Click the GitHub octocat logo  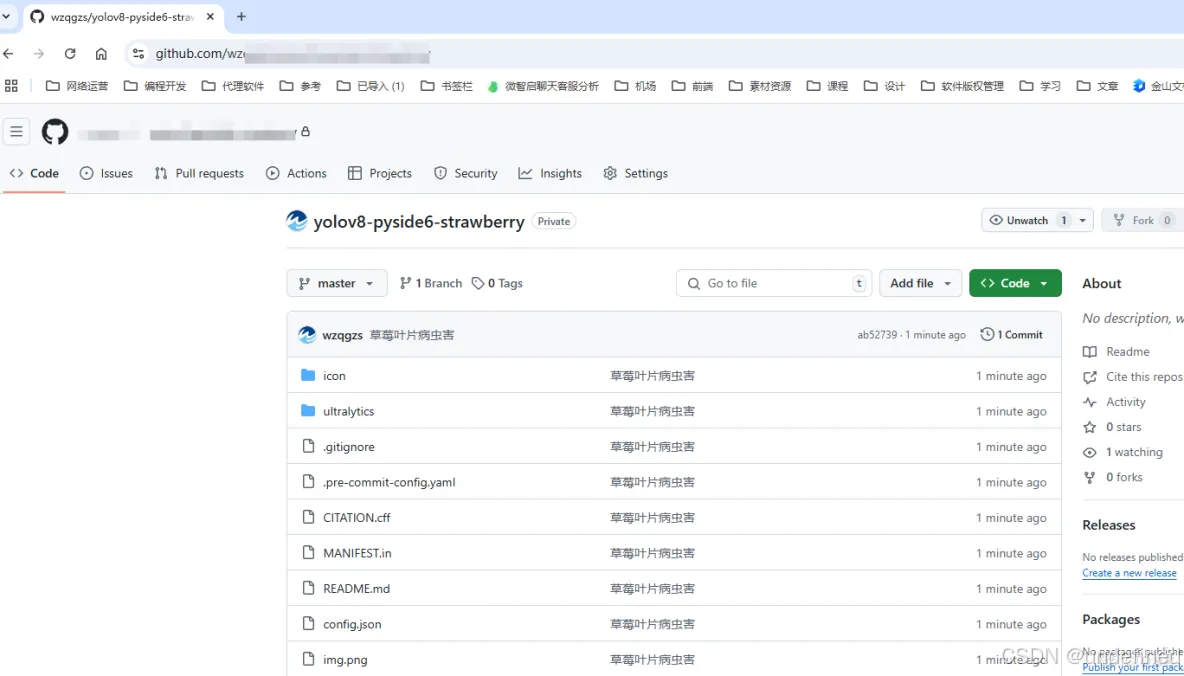[x=54, y=131]
